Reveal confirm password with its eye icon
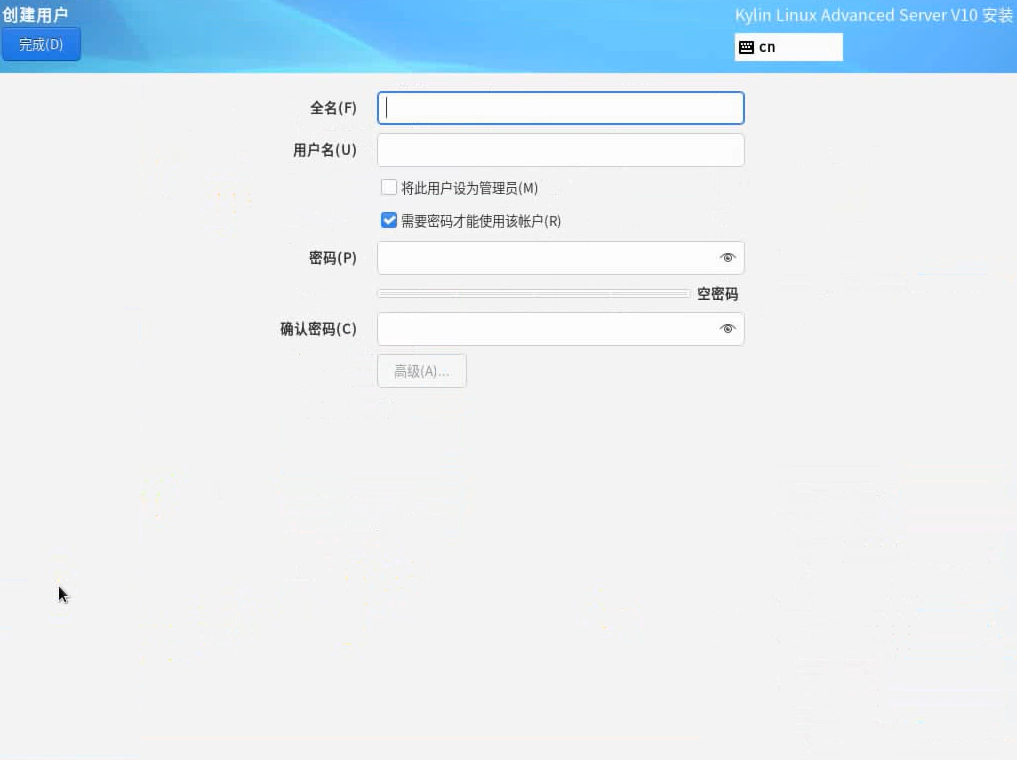The image size is (1017, 760). [727, 329]
